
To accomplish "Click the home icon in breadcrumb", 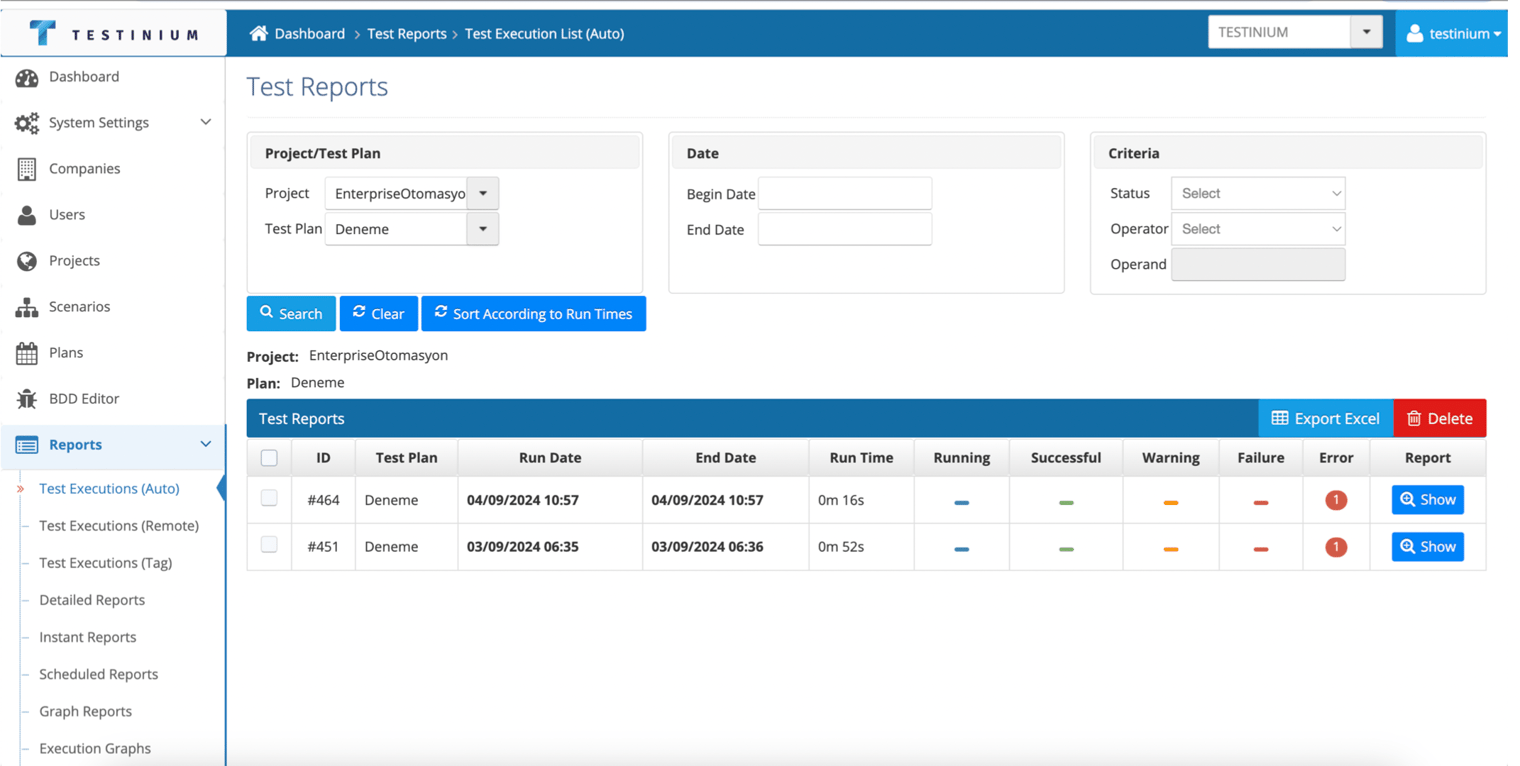I will [x=258, y=33].
